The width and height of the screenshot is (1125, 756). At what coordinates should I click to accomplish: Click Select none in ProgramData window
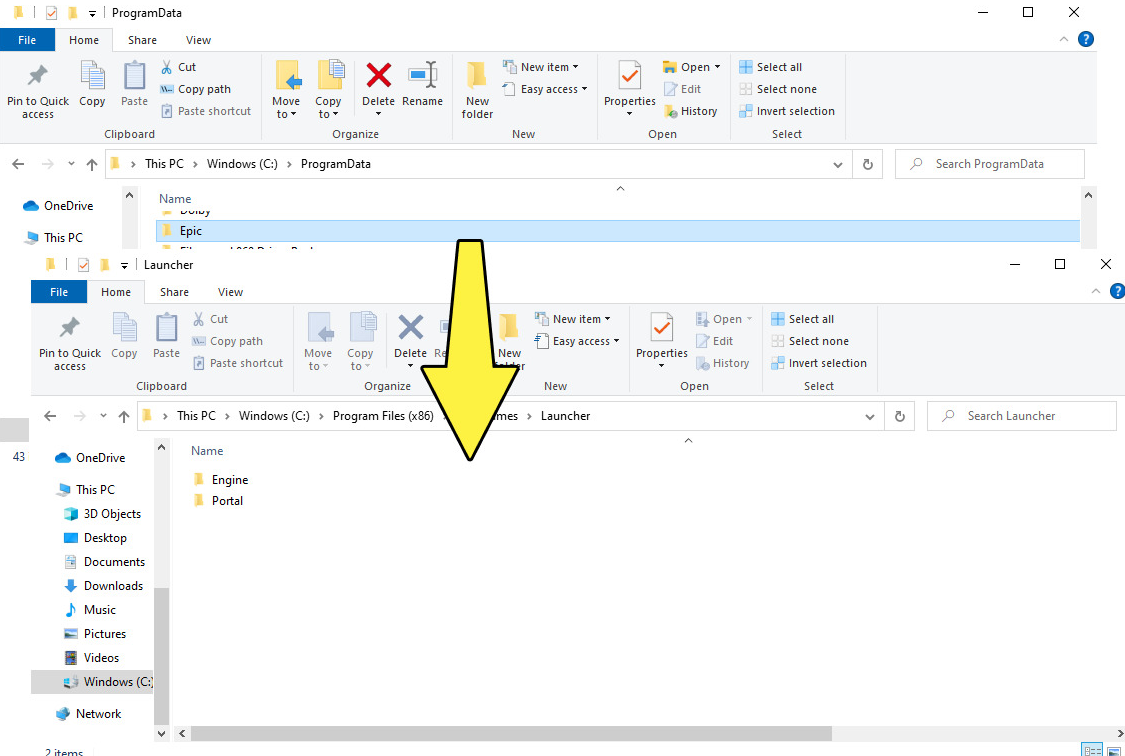point(778,89)
